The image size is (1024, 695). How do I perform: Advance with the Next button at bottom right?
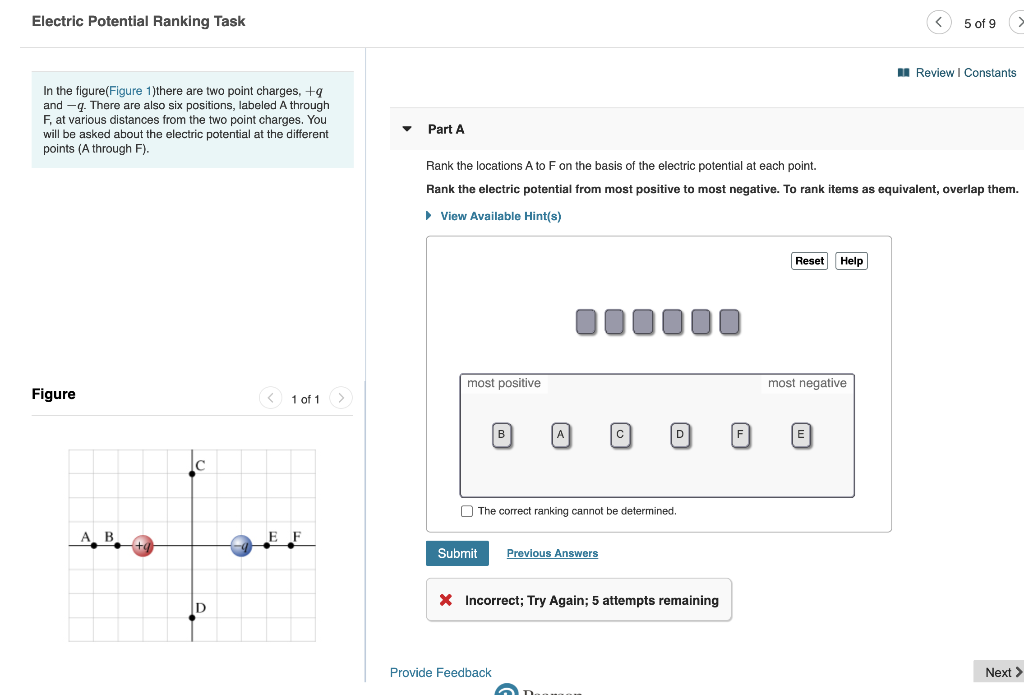click(x=998, y=671)
